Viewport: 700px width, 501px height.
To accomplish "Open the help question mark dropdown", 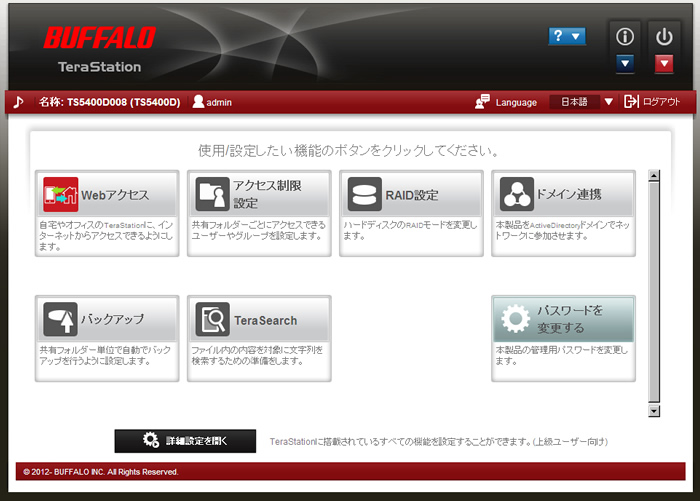I will coord(567,36).
